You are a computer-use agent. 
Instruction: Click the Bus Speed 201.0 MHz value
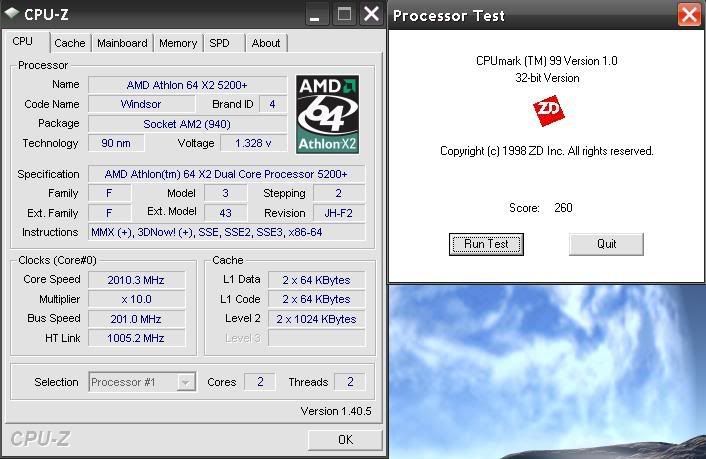pyautogui.click(x=136, y=319)
